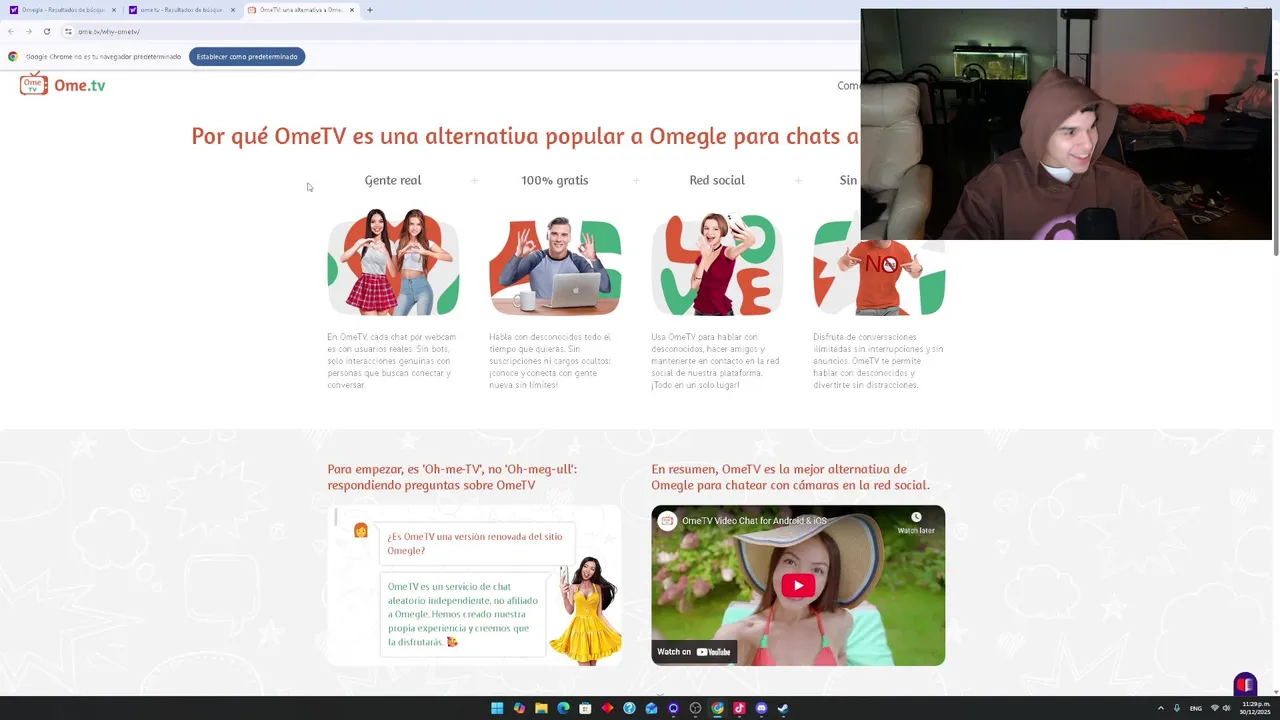Viewport: 1280px width, 720px height.
Task: Play the OmeTV Video Chat YouTube video
Action: (798, 586)
